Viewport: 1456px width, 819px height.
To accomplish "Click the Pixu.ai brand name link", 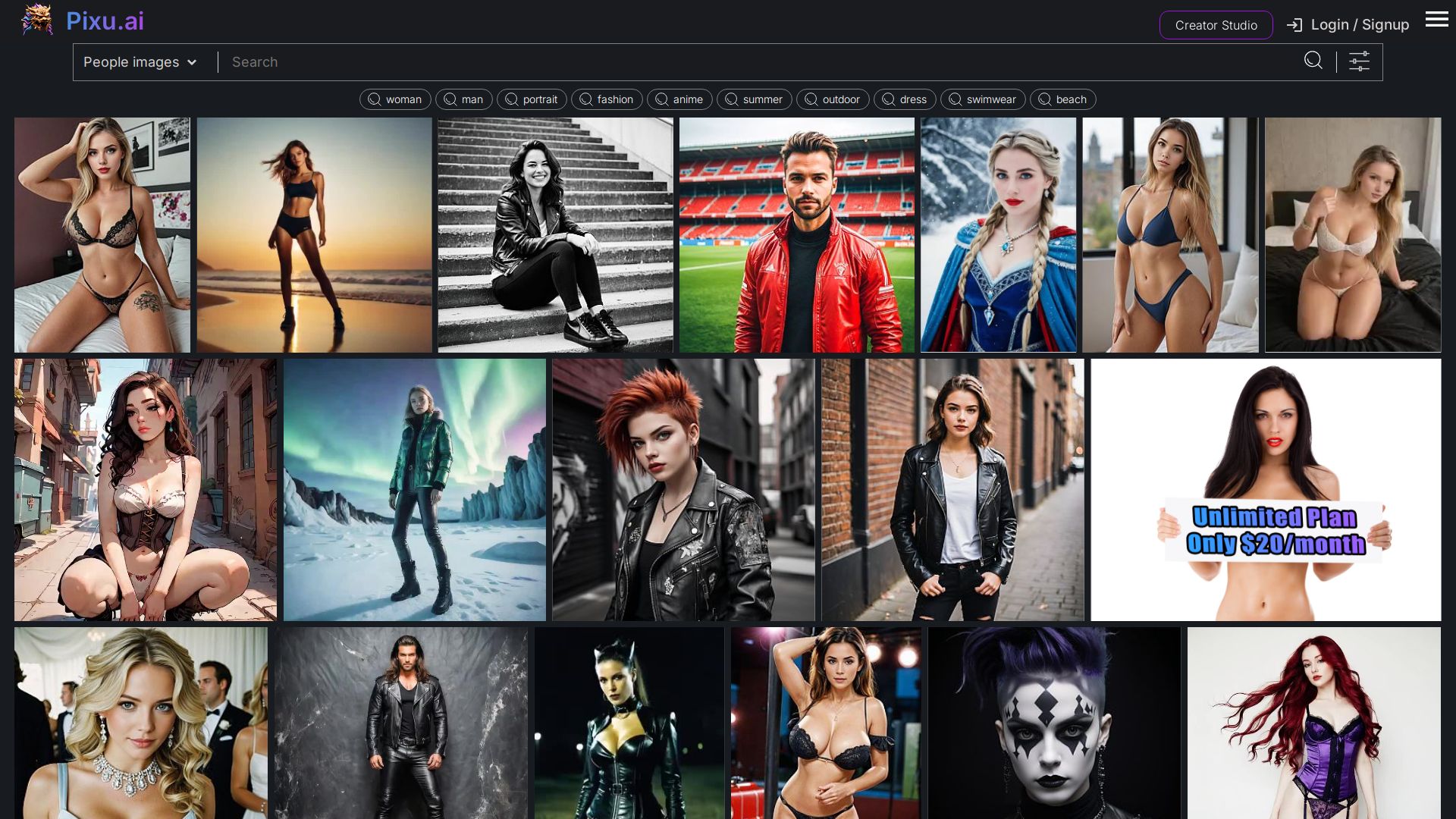I will click(105, 21).
